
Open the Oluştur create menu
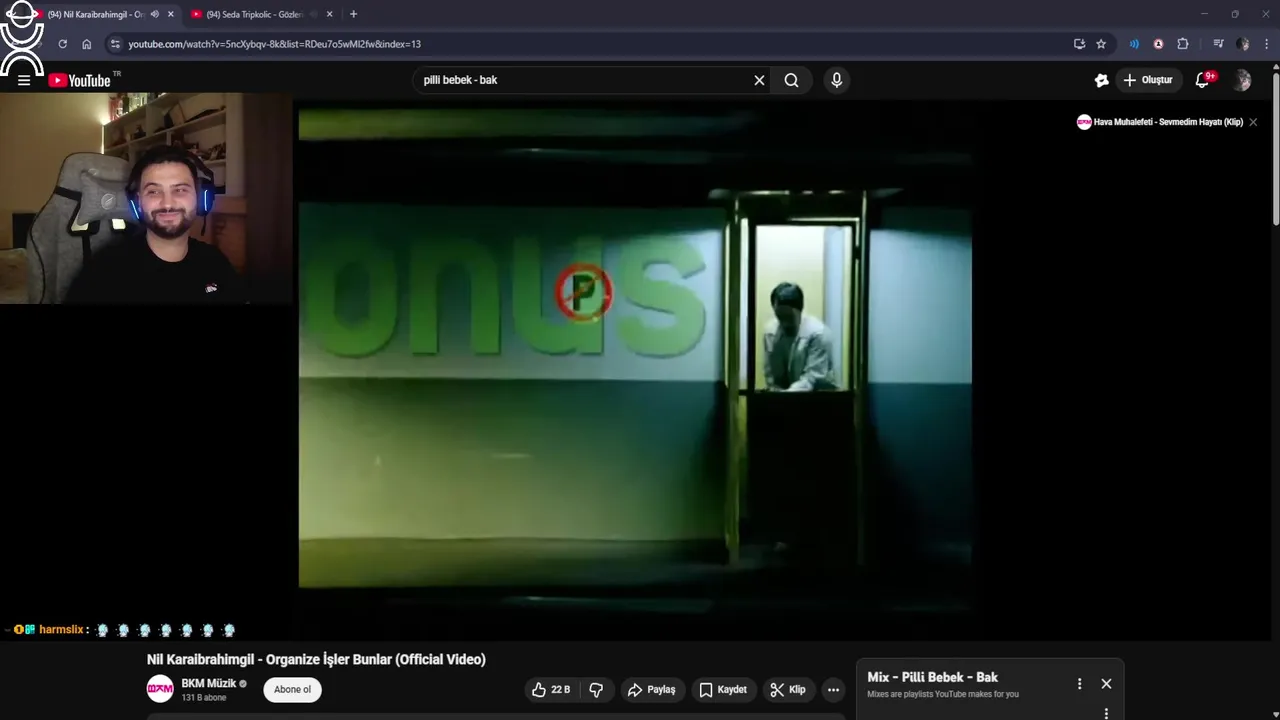coord(1147,80)
